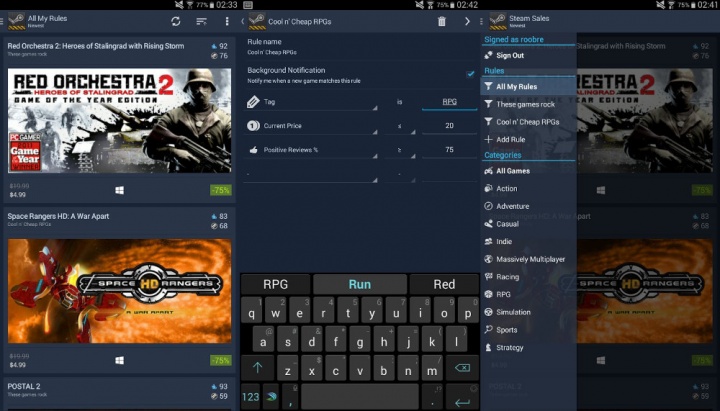
Task: Tap the Windows platform icon under Red Orchestra 2
Action: tap(119, 190)
